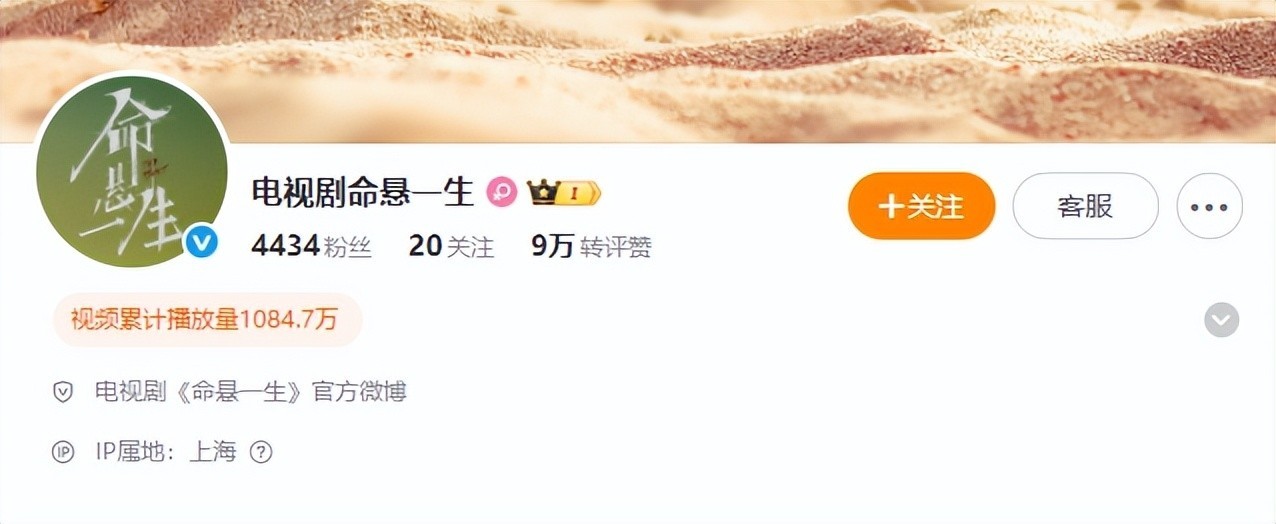
Task: Click the IP属地:上海 text
Action: [165, 452]
